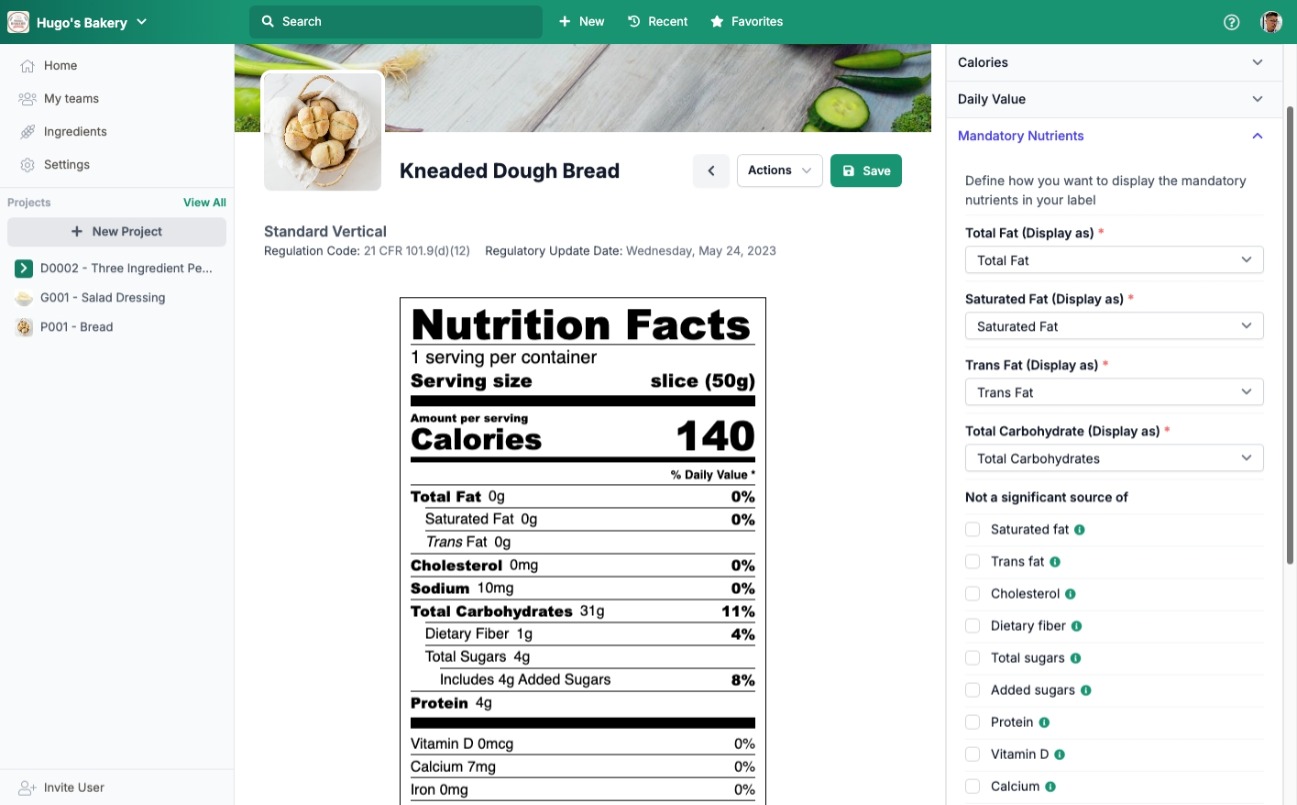Open the Ingredients section
The image size is (1297, 805).
tap(27, 131)
